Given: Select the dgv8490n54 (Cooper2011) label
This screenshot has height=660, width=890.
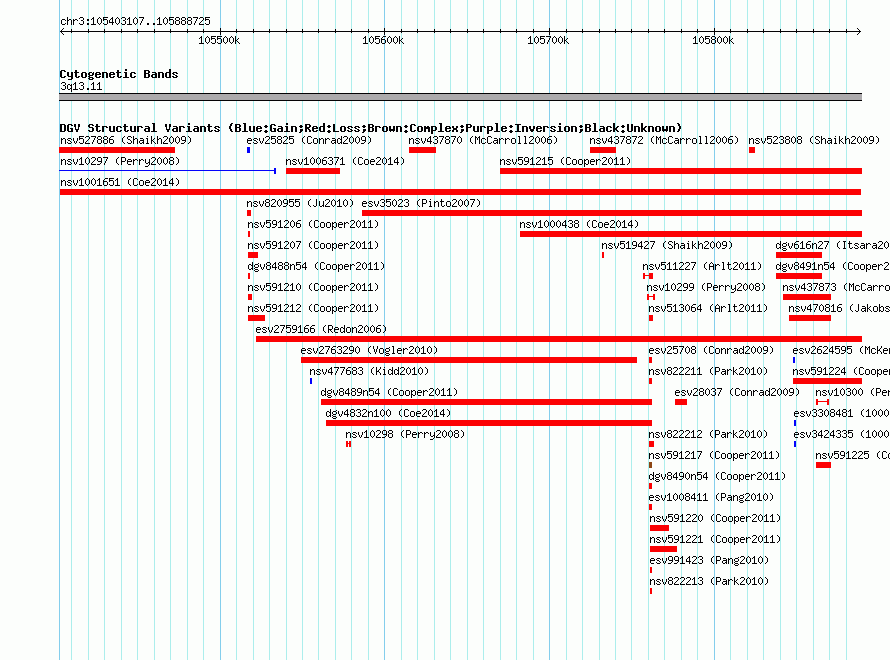Looking at the screenshot, I should [x=717, y=476].
